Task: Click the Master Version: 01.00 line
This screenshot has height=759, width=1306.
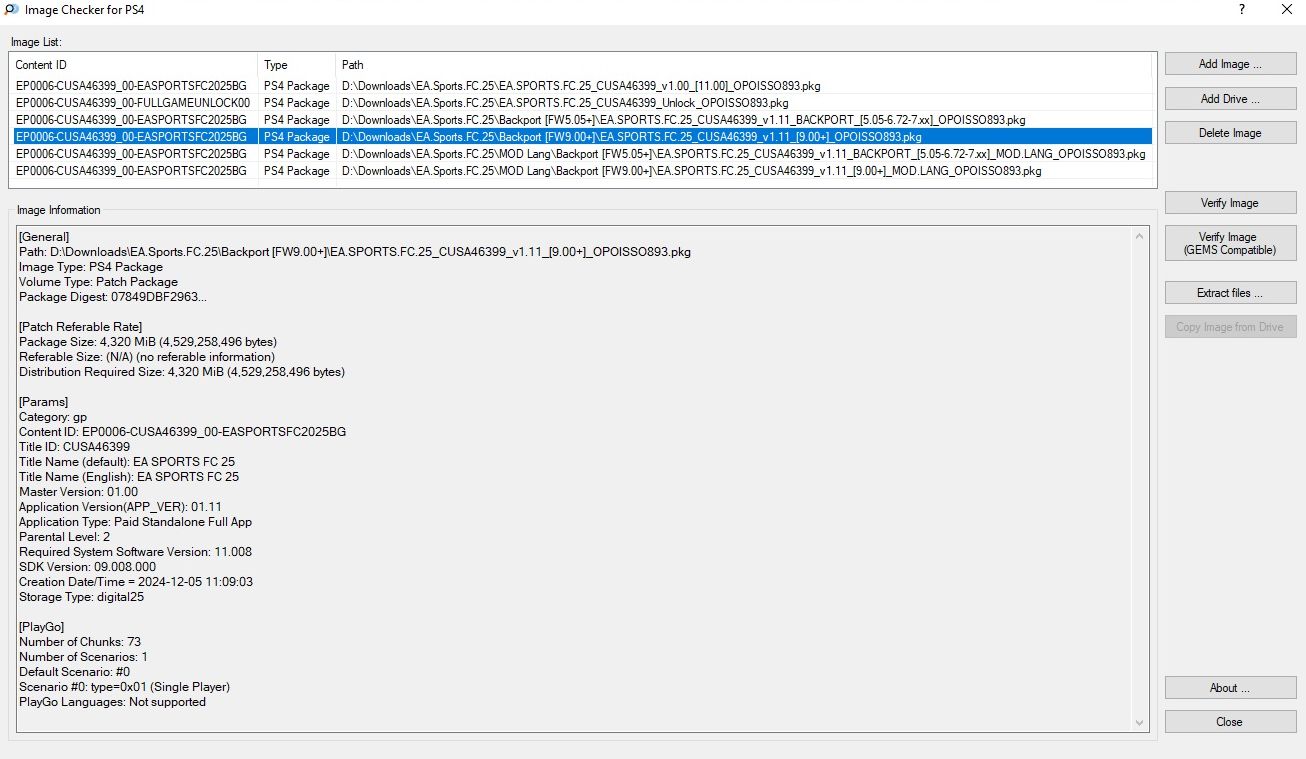Action: 79,492
